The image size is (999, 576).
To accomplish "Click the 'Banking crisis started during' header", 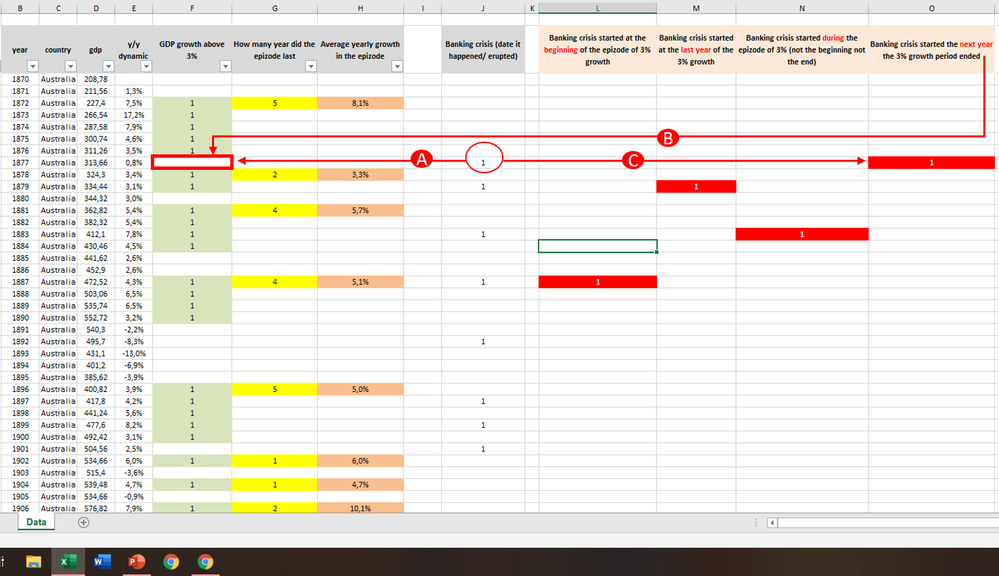I will click(802, 50).
